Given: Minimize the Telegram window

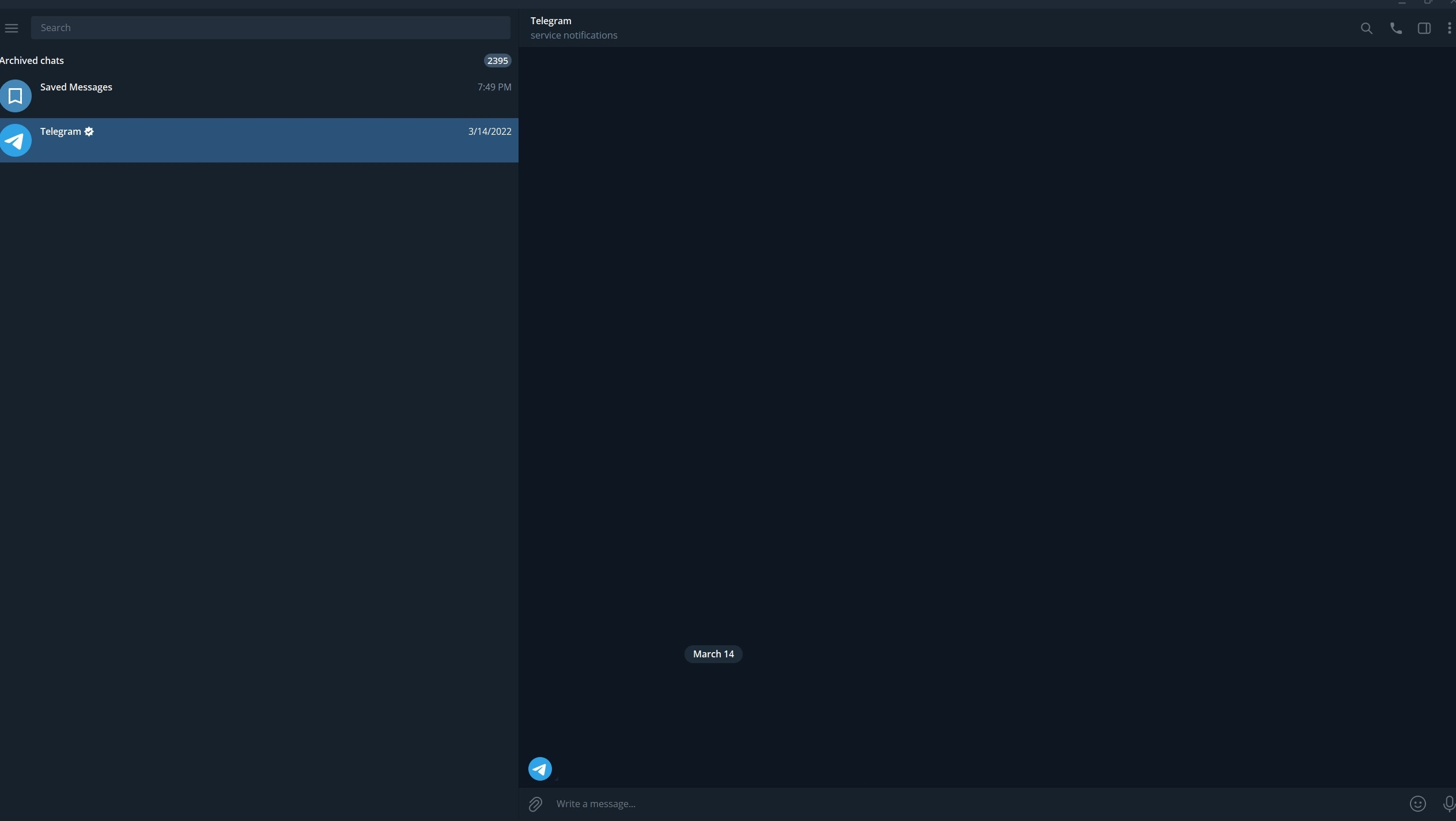Looking at the screenshot, I should point(1402,3).
